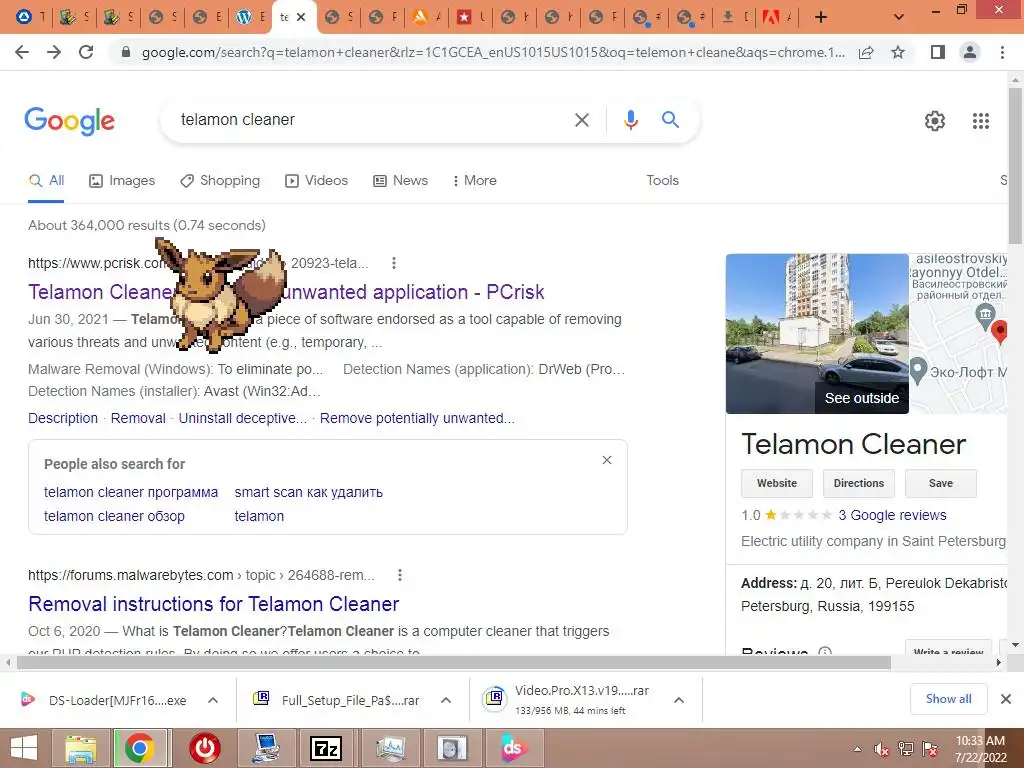Open the Windows Start menu
1024x768 pixels.
coord(24,748)
